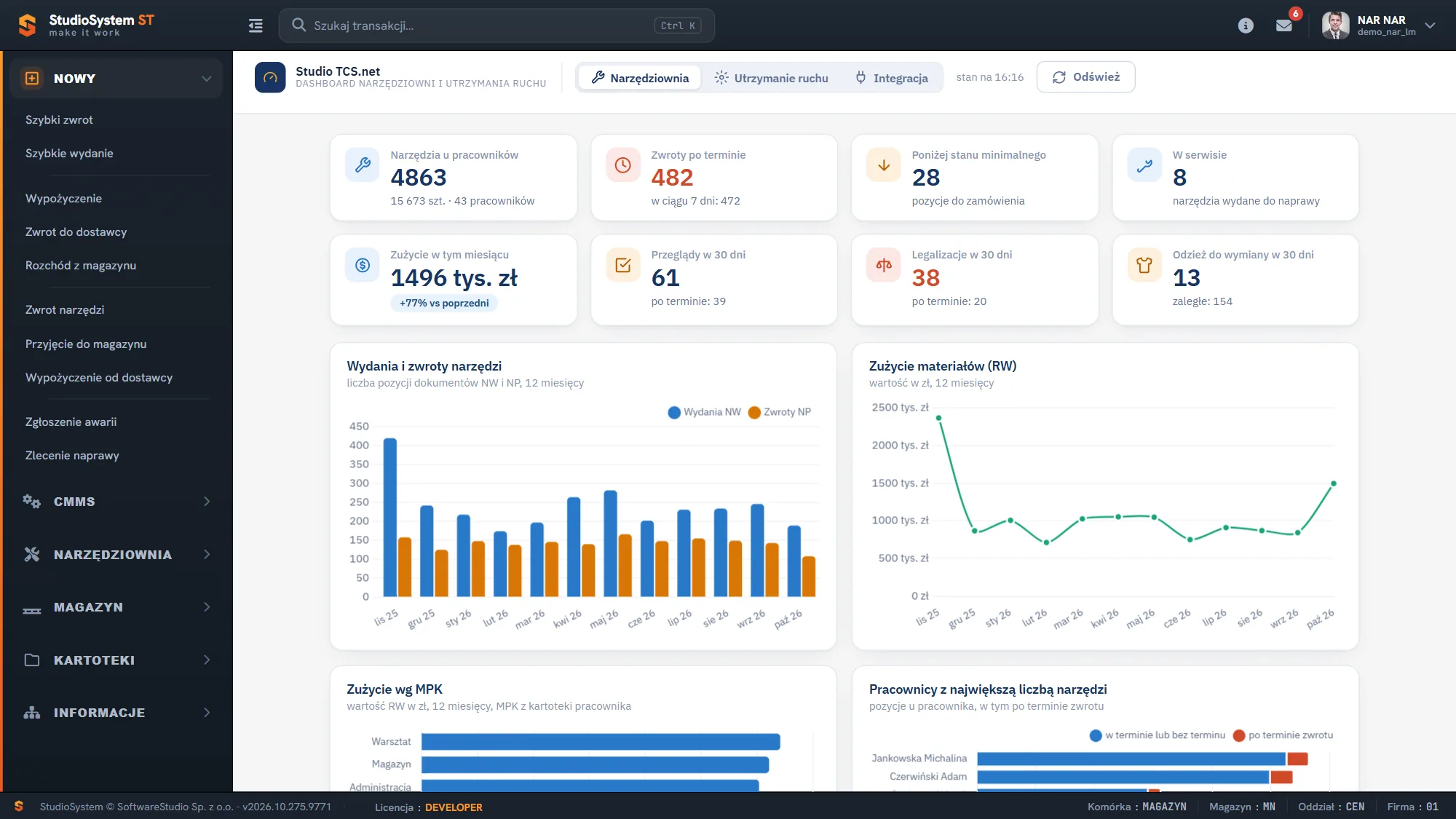
Task: Open the user account dropdown arrow
Action: 1431,25
